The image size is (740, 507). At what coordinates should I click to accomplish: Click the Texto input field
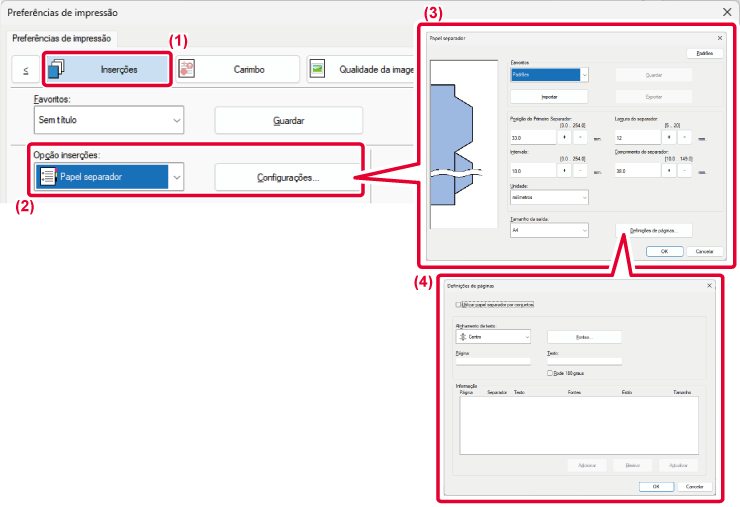pos(584,361)
